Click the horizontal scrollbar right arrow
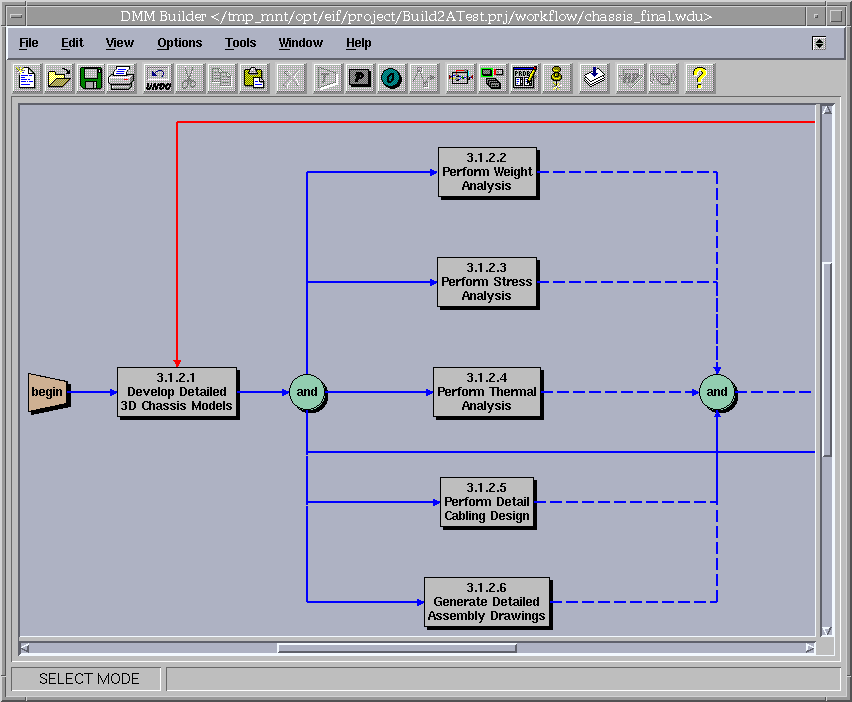Screen dimensions: 852x702 click(810, 648)
